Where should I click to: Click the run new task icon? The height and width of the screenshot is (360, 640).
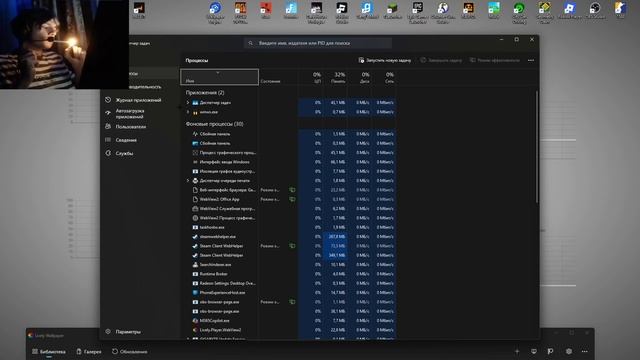tap(361, 60)
